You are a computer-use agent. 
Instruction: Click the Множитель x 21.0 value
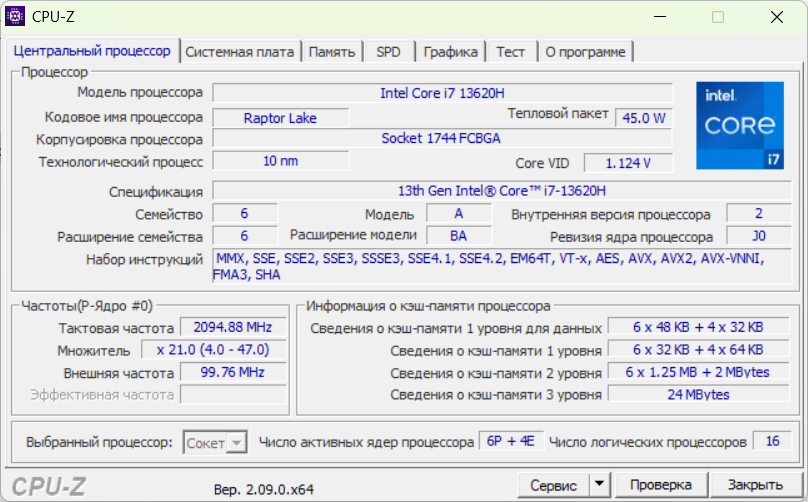coord(213,349)
